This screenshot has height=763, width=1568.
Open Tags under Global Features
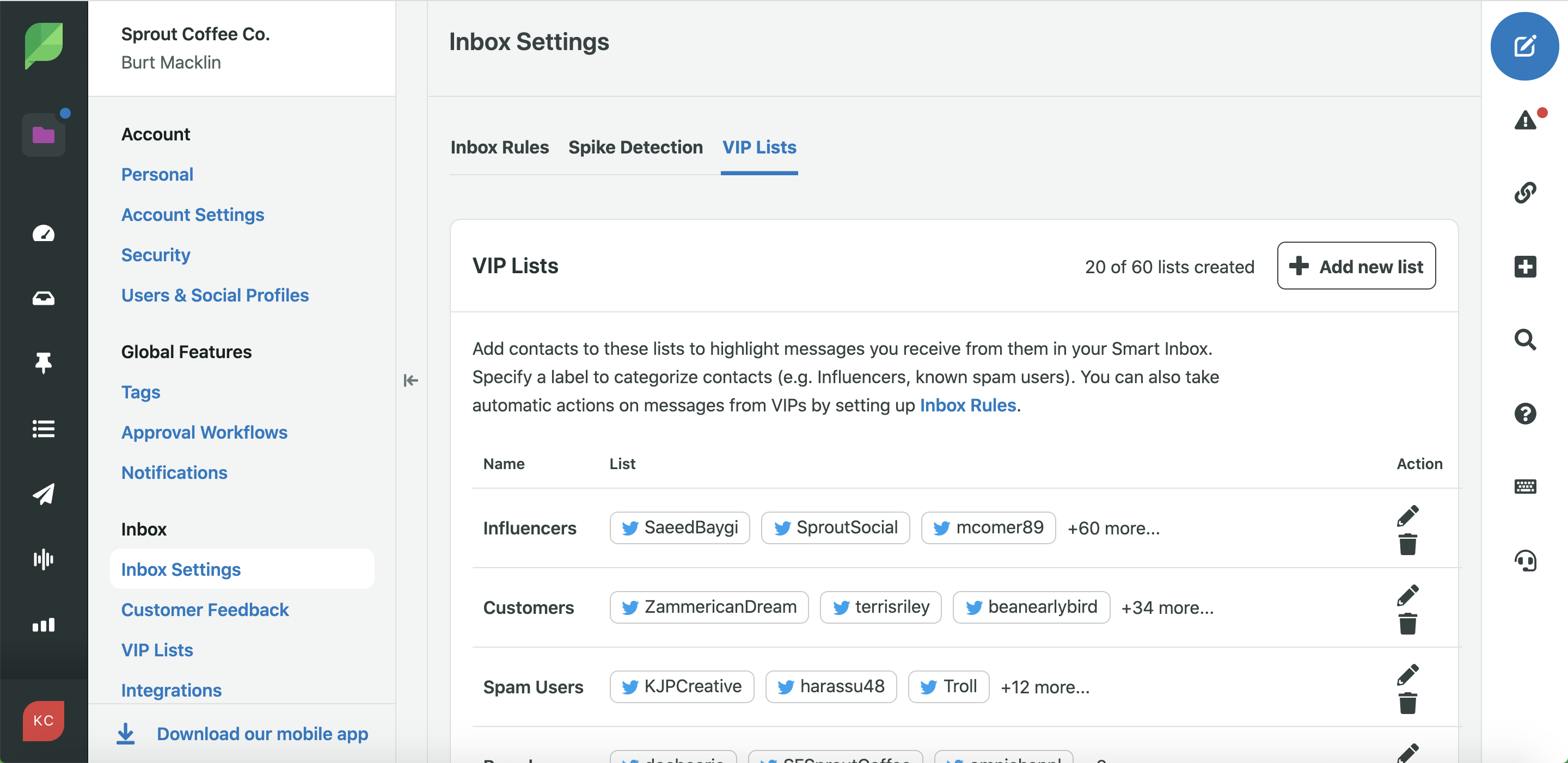point(140,393)
